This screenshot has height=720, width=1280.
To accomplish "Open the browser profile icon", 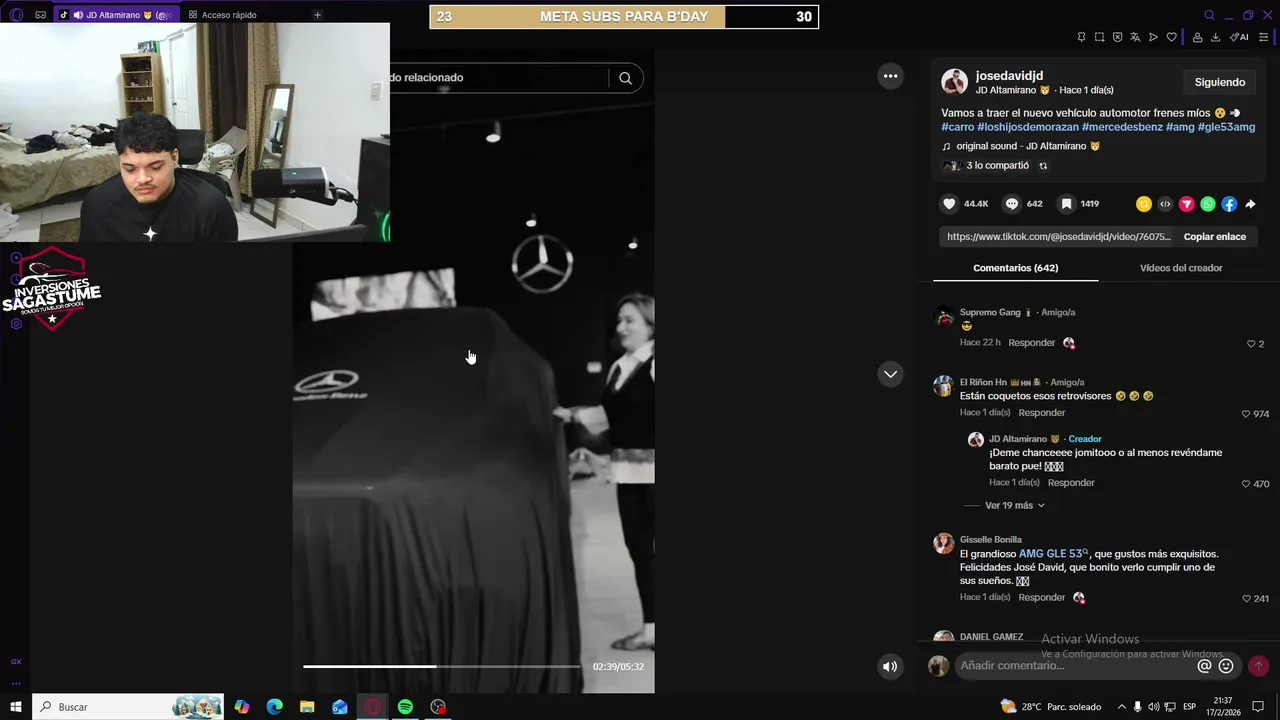I will coord(1197,37).
